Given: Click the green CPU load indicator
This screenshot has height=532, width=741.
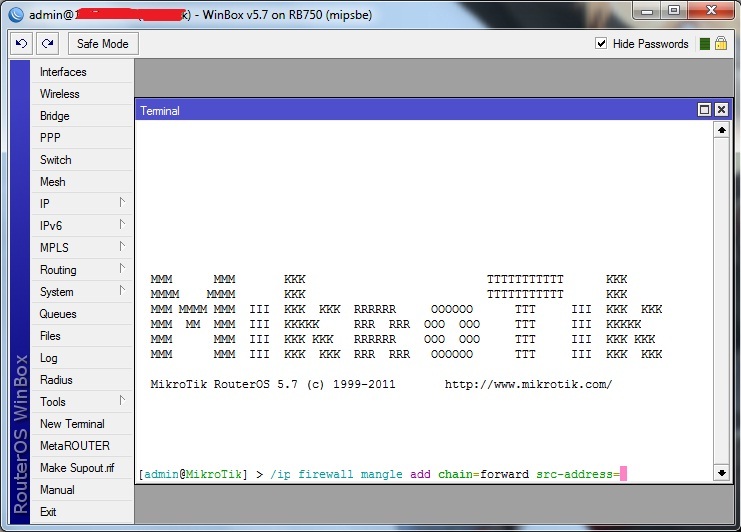Looking at the screenshot, I should pos(705,44).
